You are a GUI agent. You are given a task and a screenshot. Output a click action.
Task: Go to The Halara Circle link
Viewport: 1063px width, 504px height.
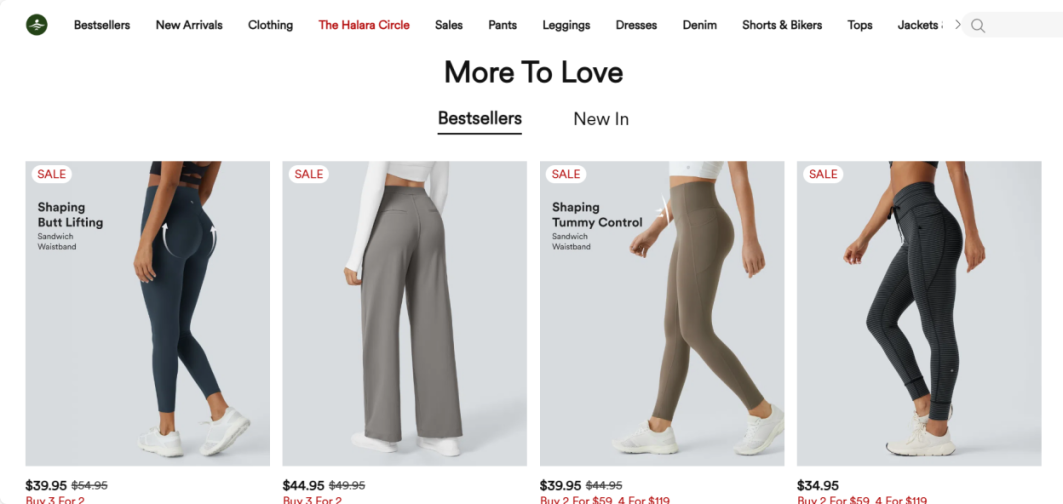pyautogui.click(x=364, y=25)
